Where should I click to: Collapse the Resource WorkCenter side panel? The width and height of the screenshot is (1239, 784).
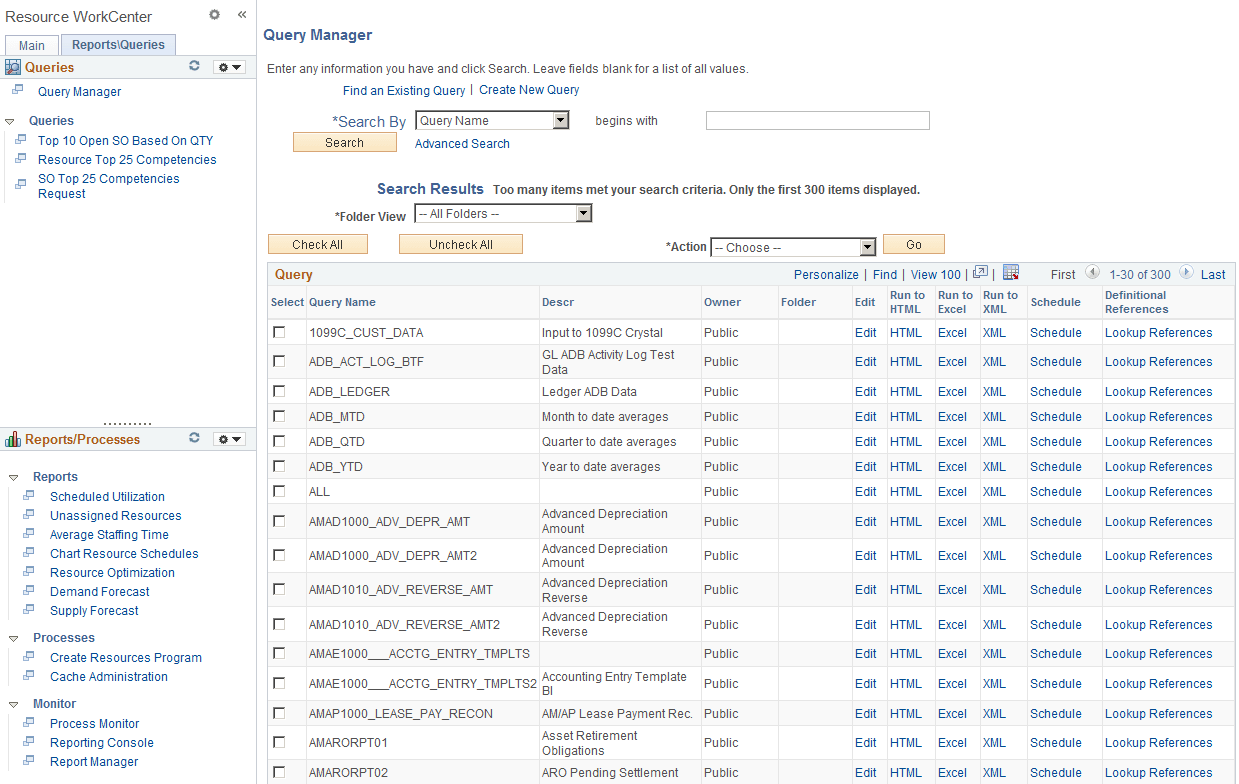241,16
